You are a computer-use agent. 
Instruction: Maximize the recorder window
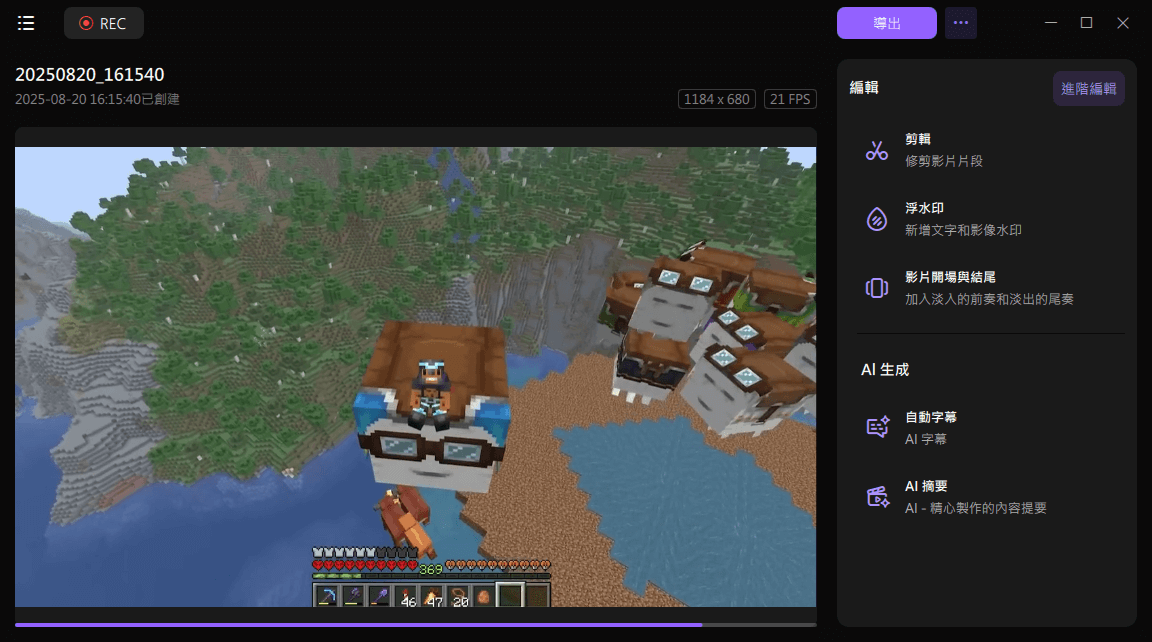click(x=1086, y=23)
